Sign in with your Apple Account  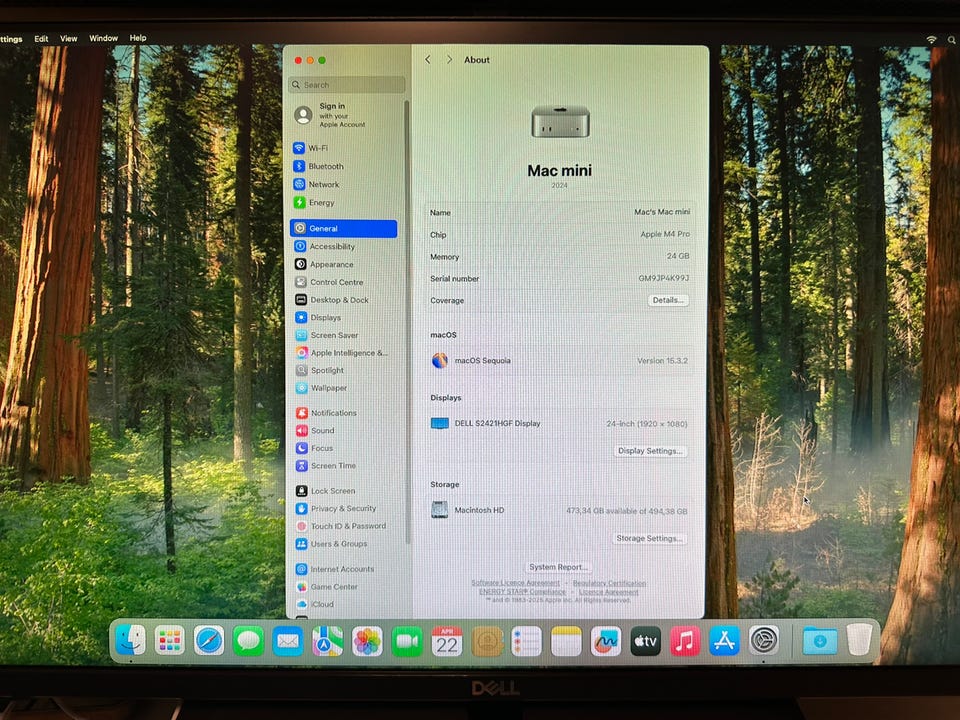point(331,115)
